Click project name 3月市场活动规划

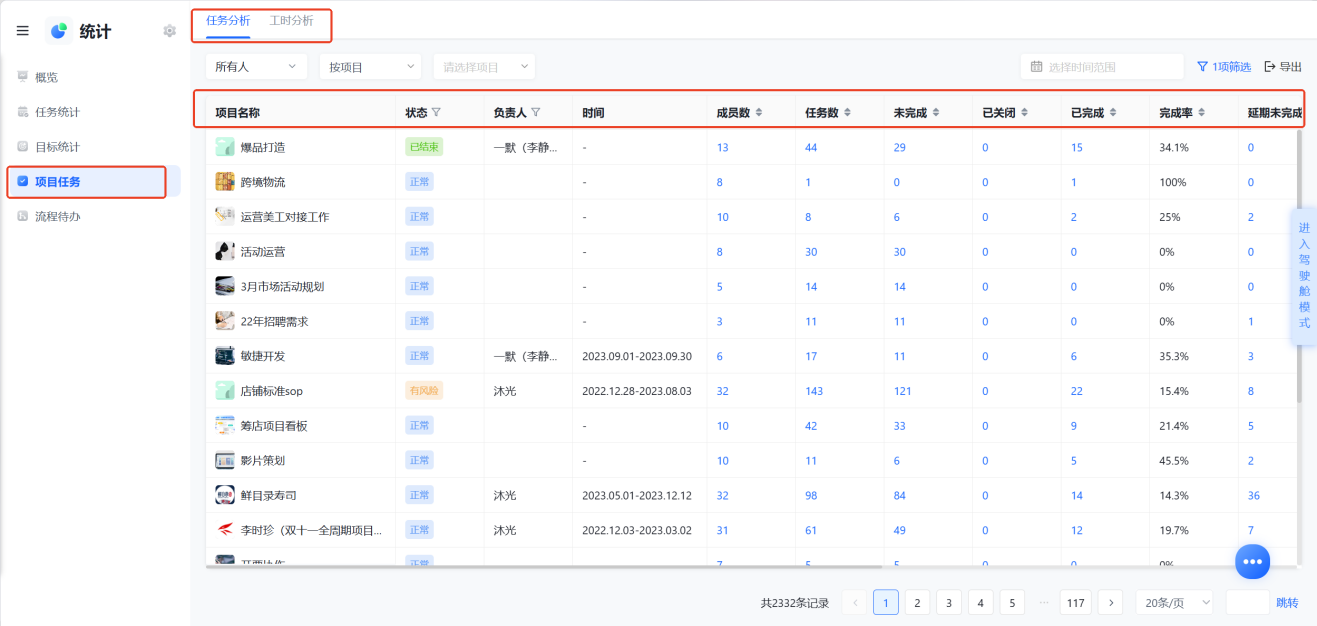[282, 286]
